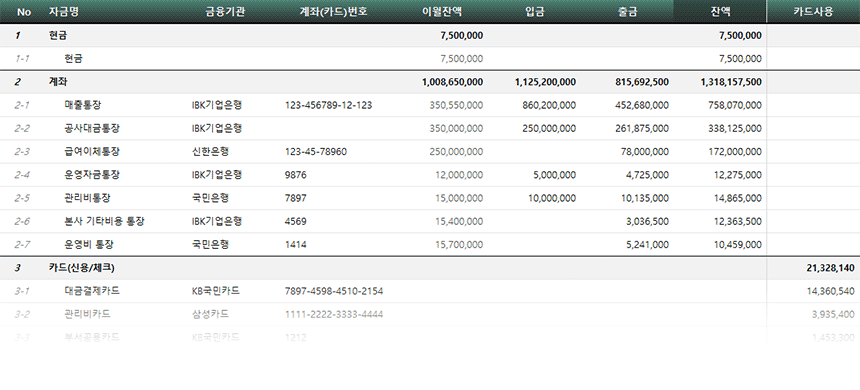This screenshot has height=390, width=860.
Task: Click deposit amount 860,200,000
Action: click(x=550, y=105)
